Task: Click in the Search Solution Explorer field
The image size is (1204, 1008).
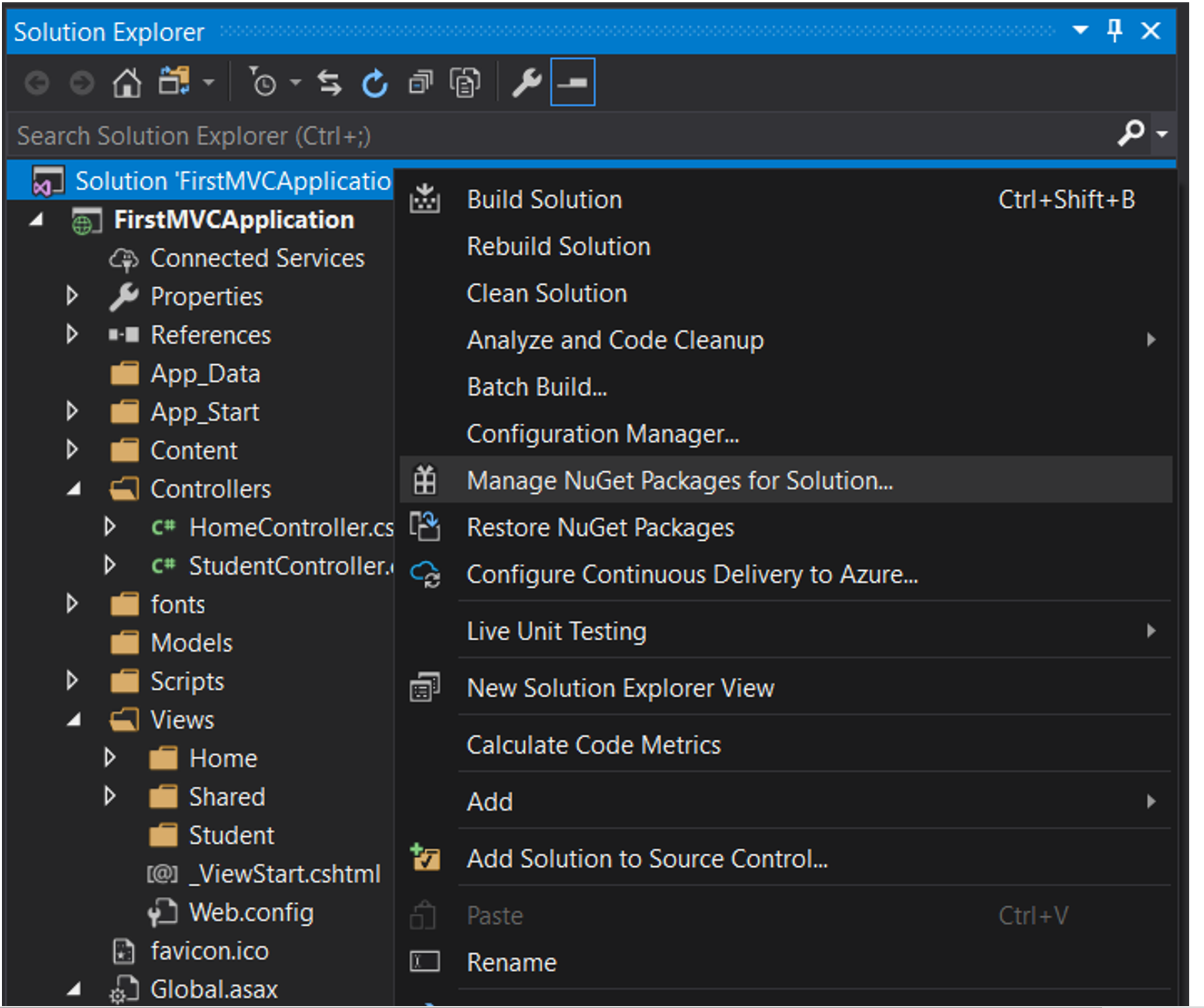Action: (x=529, y=135)
